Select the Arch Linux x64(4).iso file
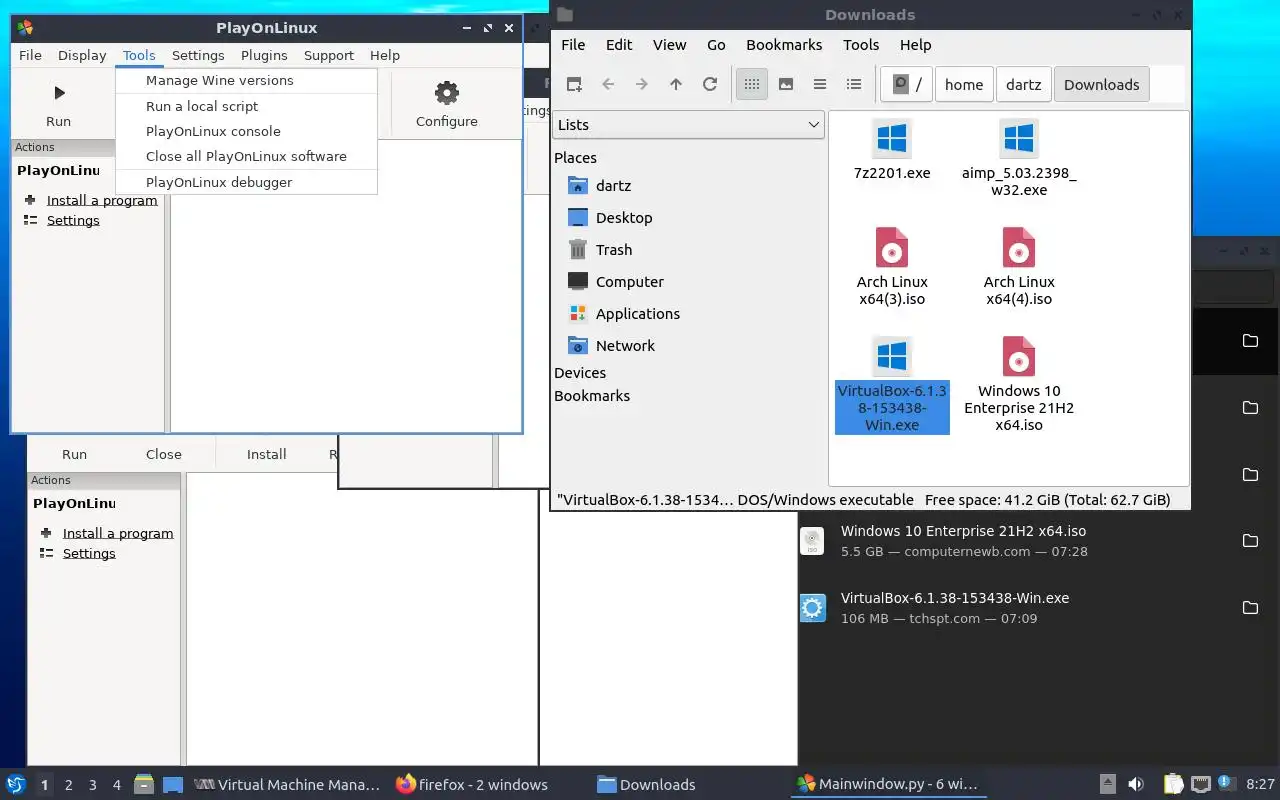 pyautogui.click(x=1019, y=266)
